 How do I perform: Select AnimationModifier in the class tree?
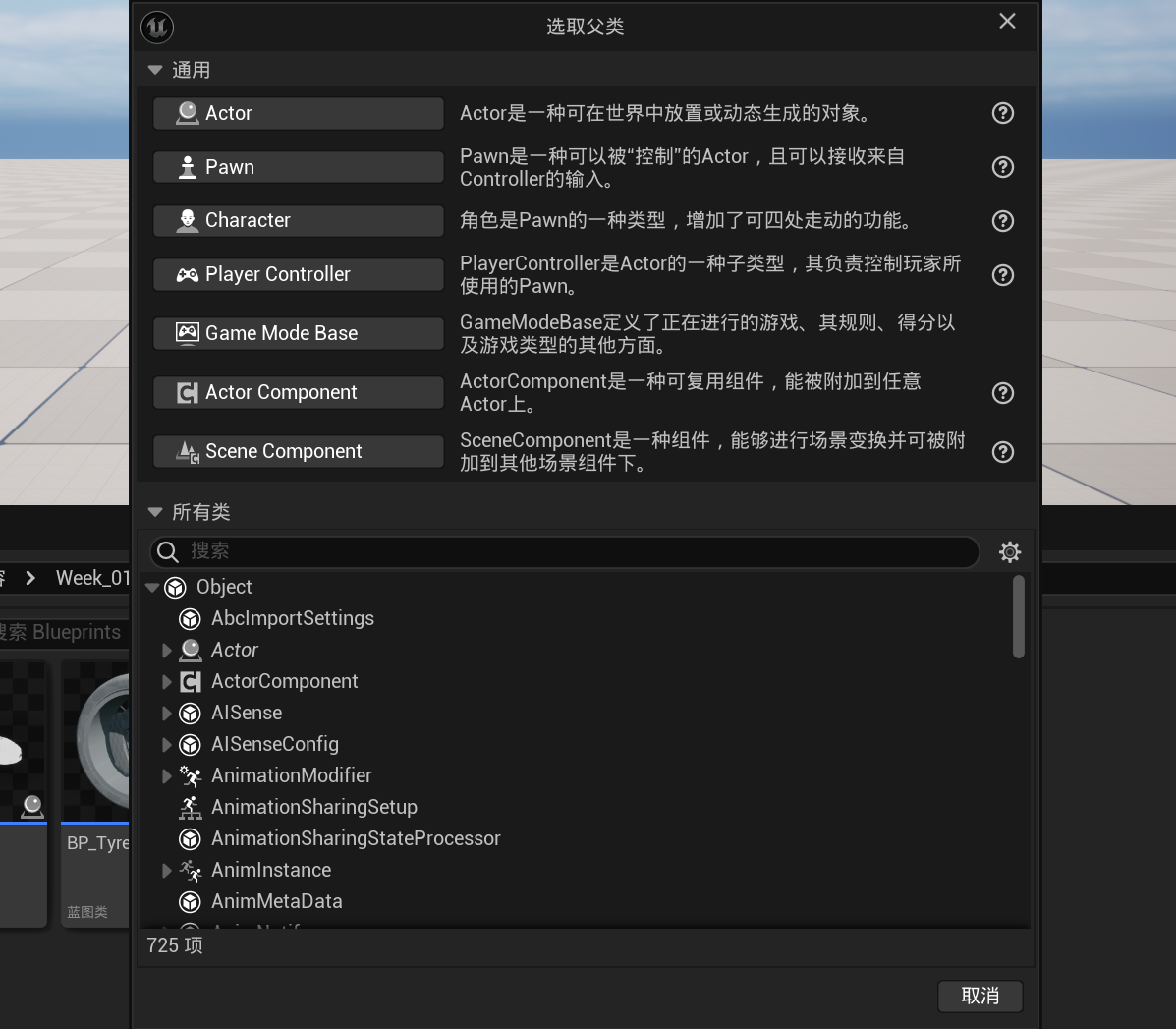pyautogui.click(x=292, y=776)
